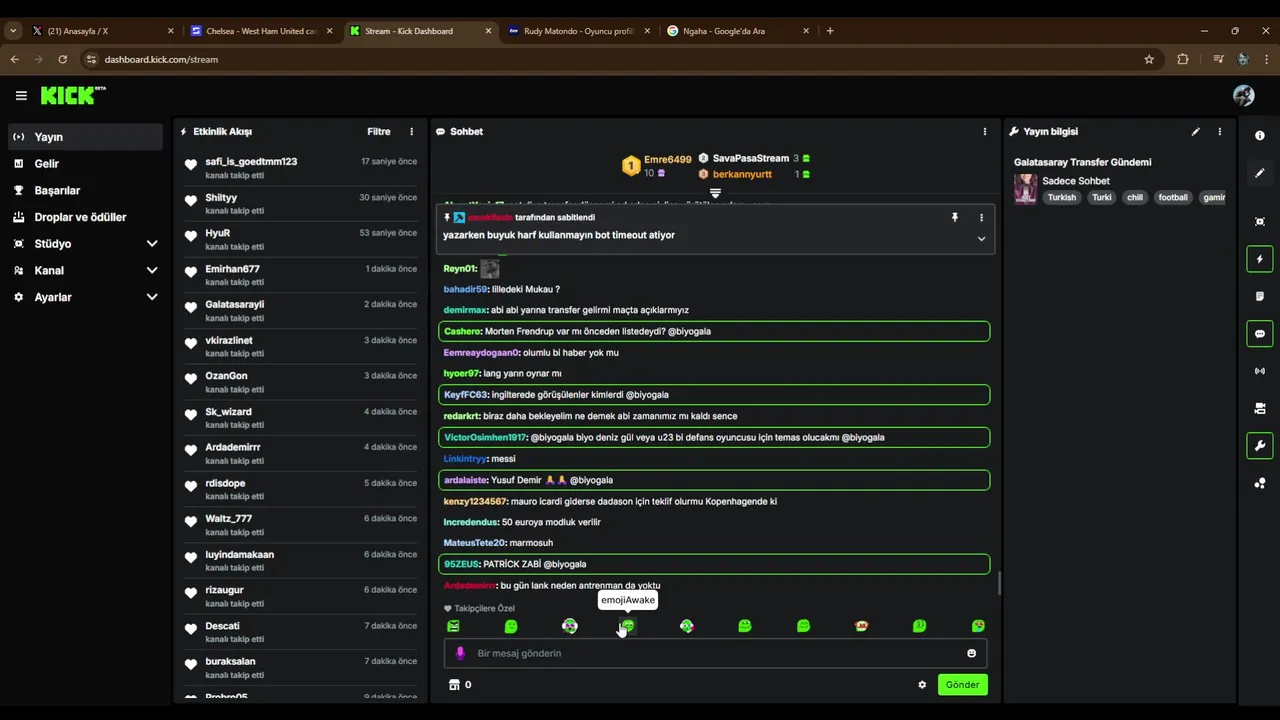Switch to the Chelsea - West Ham United tab
Image resolution: width=1280 pixels, height=720 pixels.
tap(262, 31)
